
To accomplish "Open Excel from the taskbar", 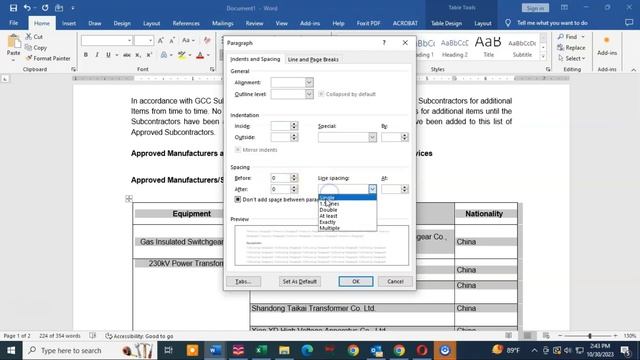I will 261,350.
